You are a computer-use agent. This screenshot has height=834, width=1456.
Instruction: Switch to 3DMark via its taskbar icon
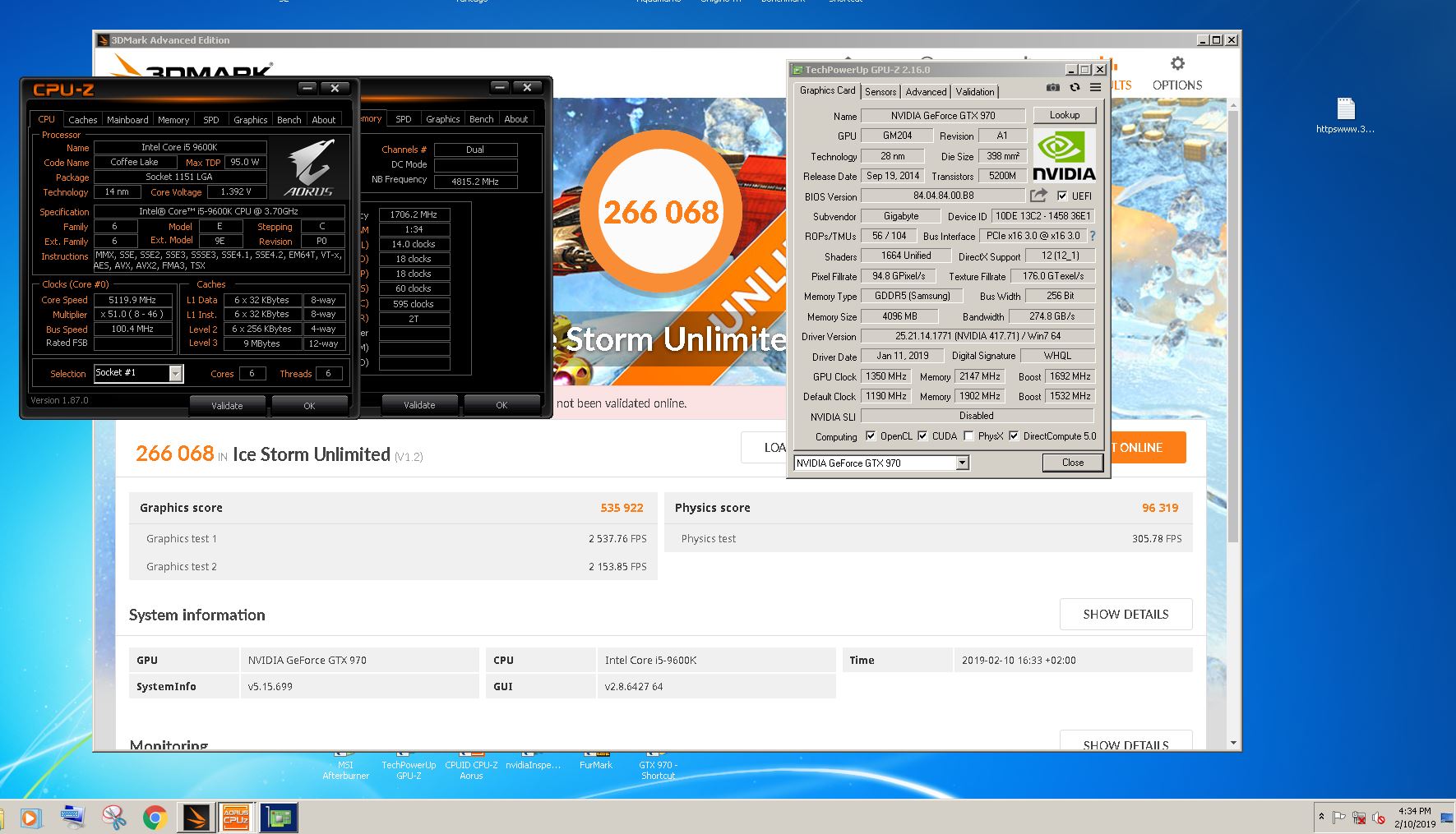tap(196, 818)
